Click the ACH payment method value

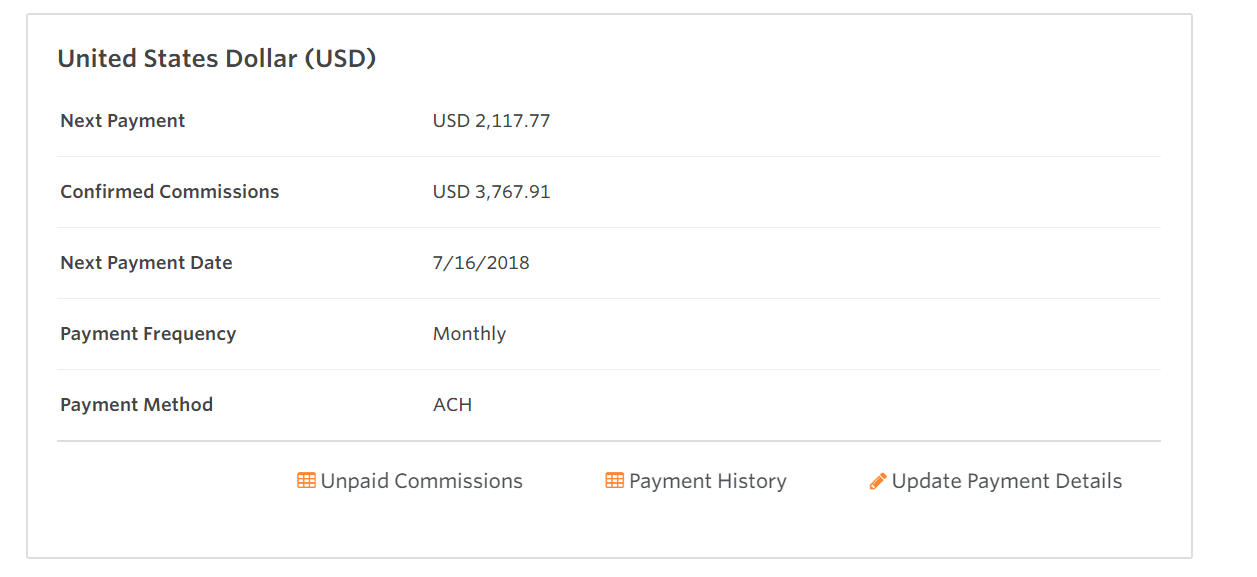tap(452, 405)
